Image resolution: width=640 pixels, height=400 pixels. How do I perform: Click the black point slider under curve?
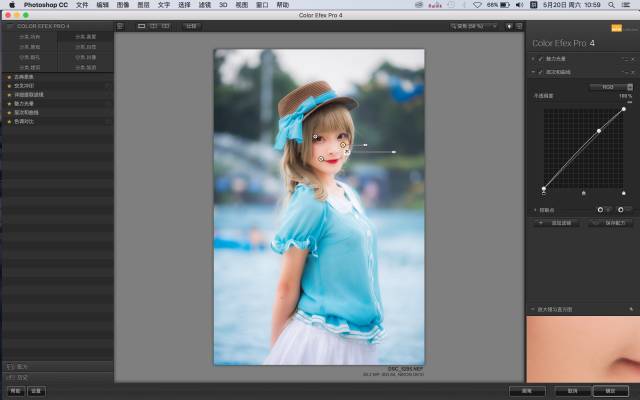[544, 193]
